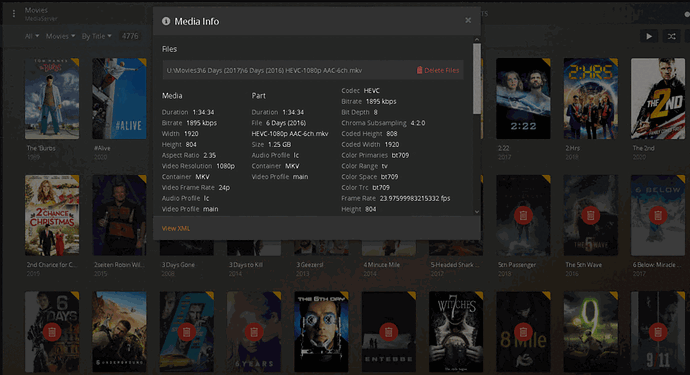
Task: Click the Chroma Subsampling 4:2:0 value
Action: (418, 123)
